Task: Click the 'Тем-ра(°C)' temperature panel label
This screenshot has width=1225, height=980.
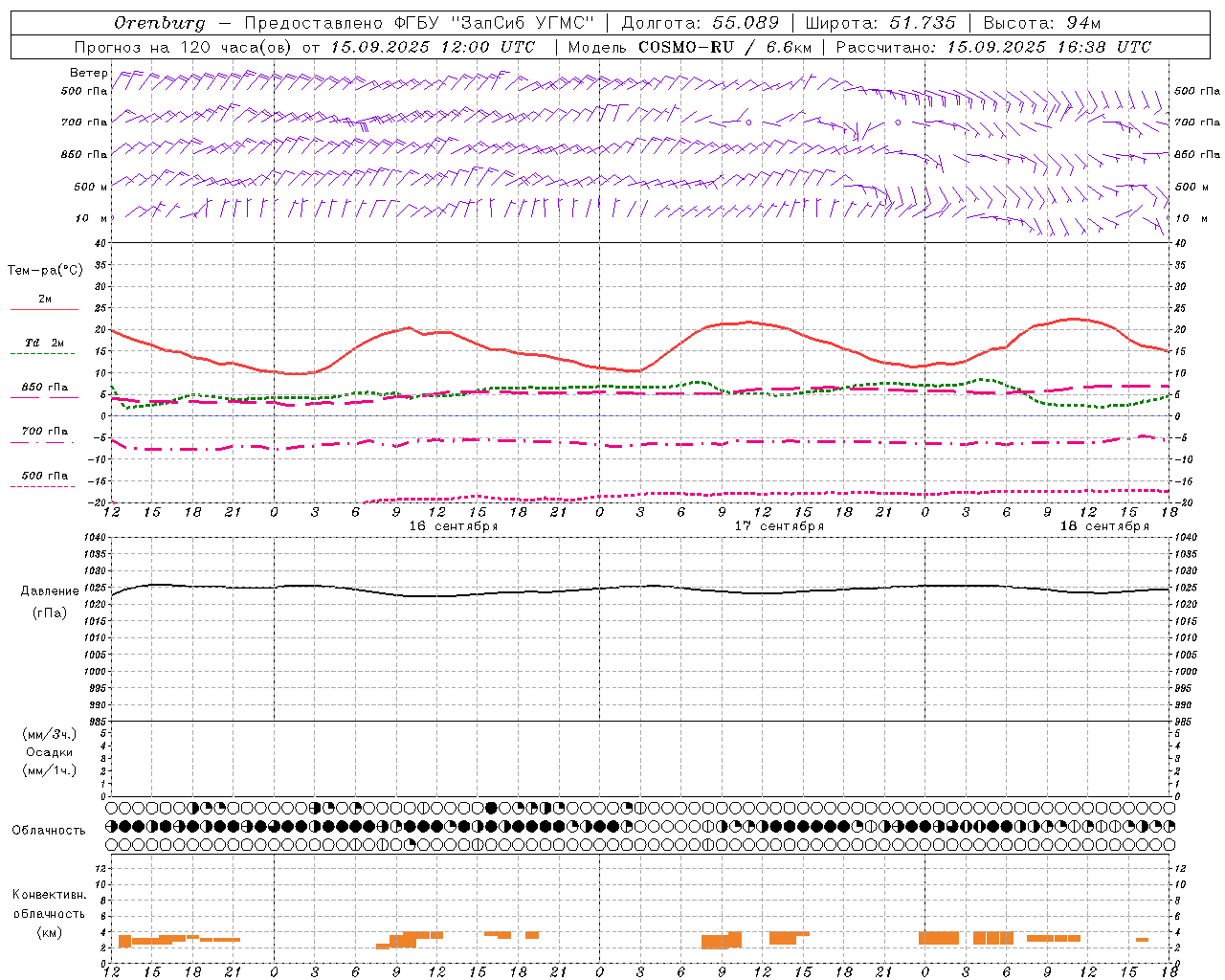Action: (x=45, y=271)
